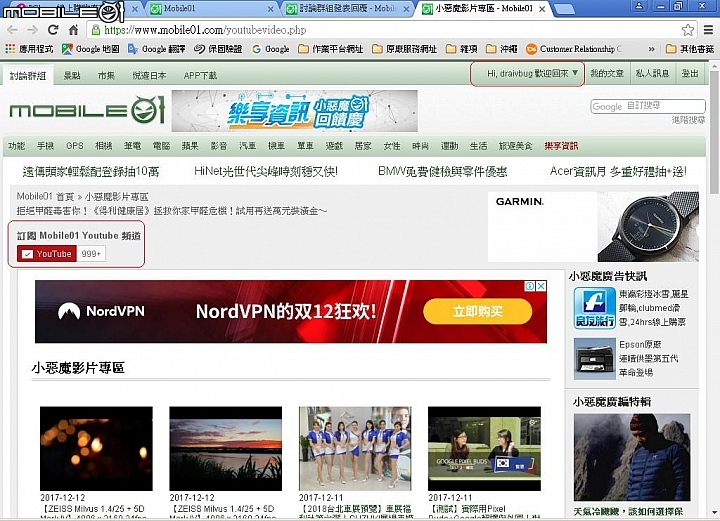Close the 小惡魔影片專區 browser tab
Screen dimensions: 720x521
point(542,9)
